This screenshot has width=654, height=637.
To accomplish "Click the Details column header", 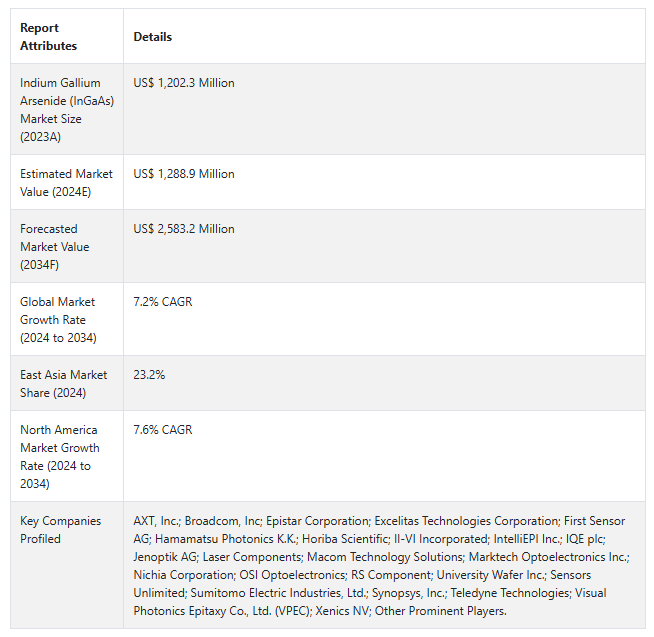I will tap(153, 37).
